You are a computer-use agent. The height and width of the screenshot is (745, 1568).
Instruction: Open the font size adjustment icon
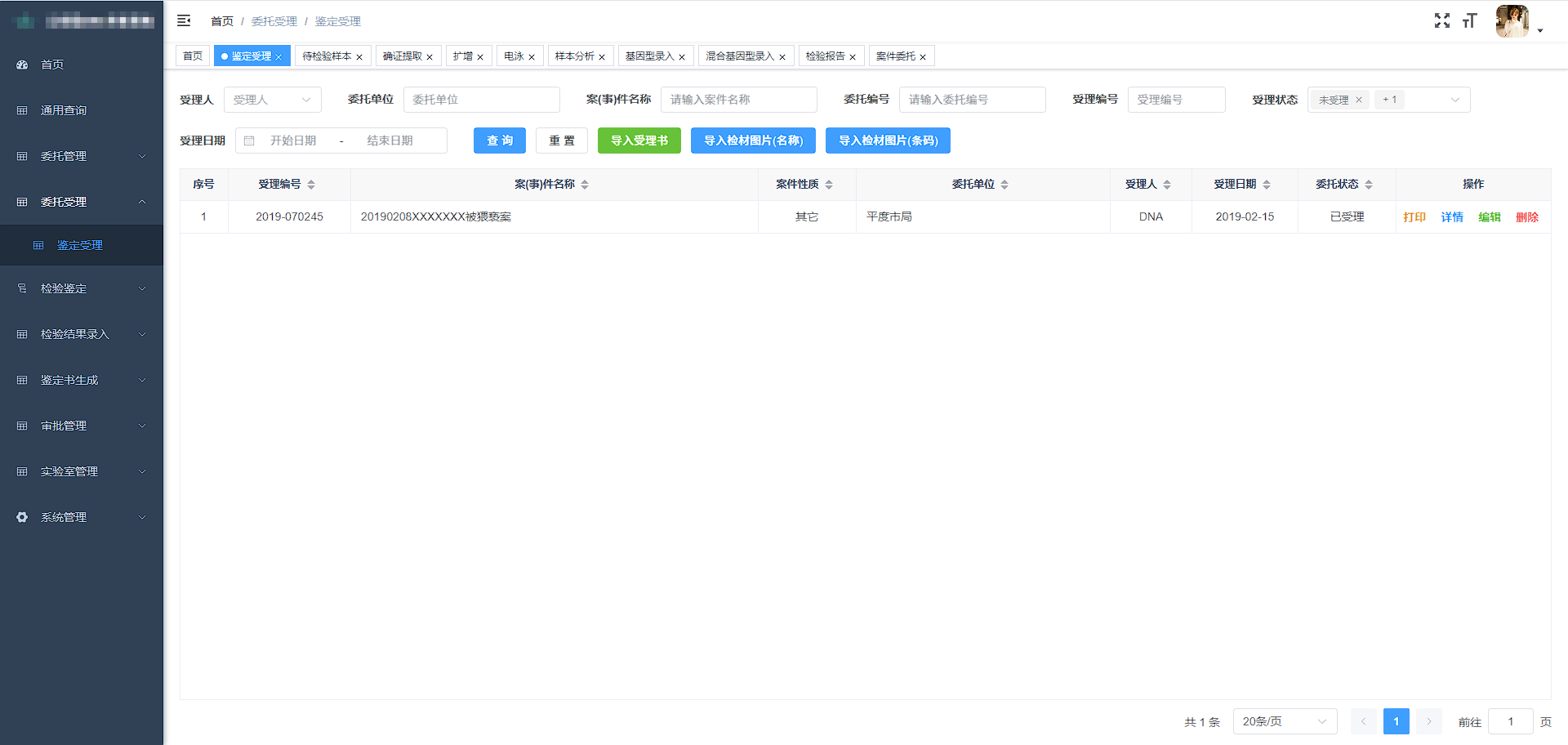pyautogui.click(x=1469, y=21)
